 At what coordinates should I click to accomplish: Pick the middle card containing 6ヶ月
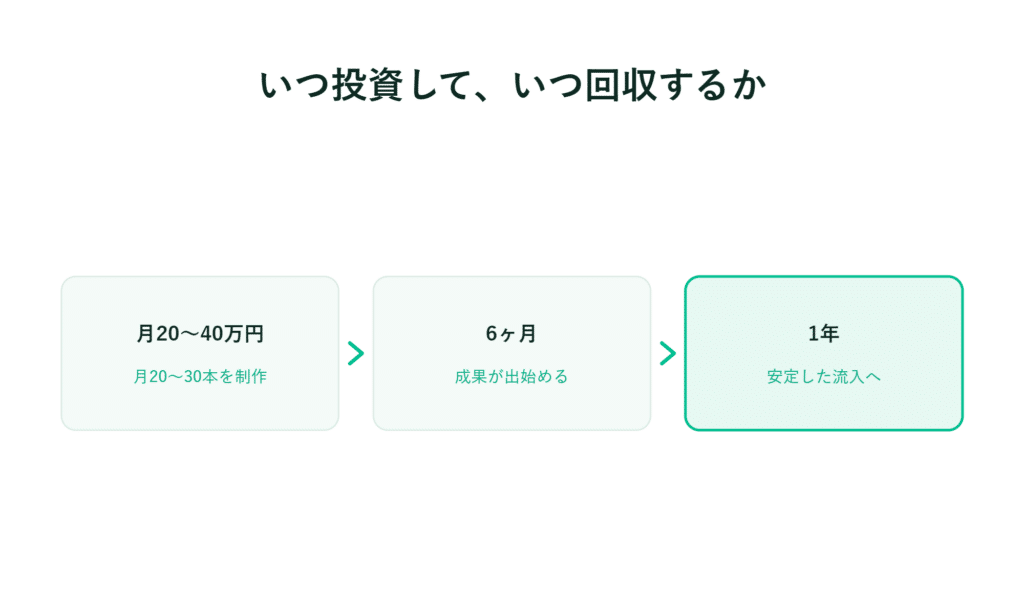click(x=511, y=353)
